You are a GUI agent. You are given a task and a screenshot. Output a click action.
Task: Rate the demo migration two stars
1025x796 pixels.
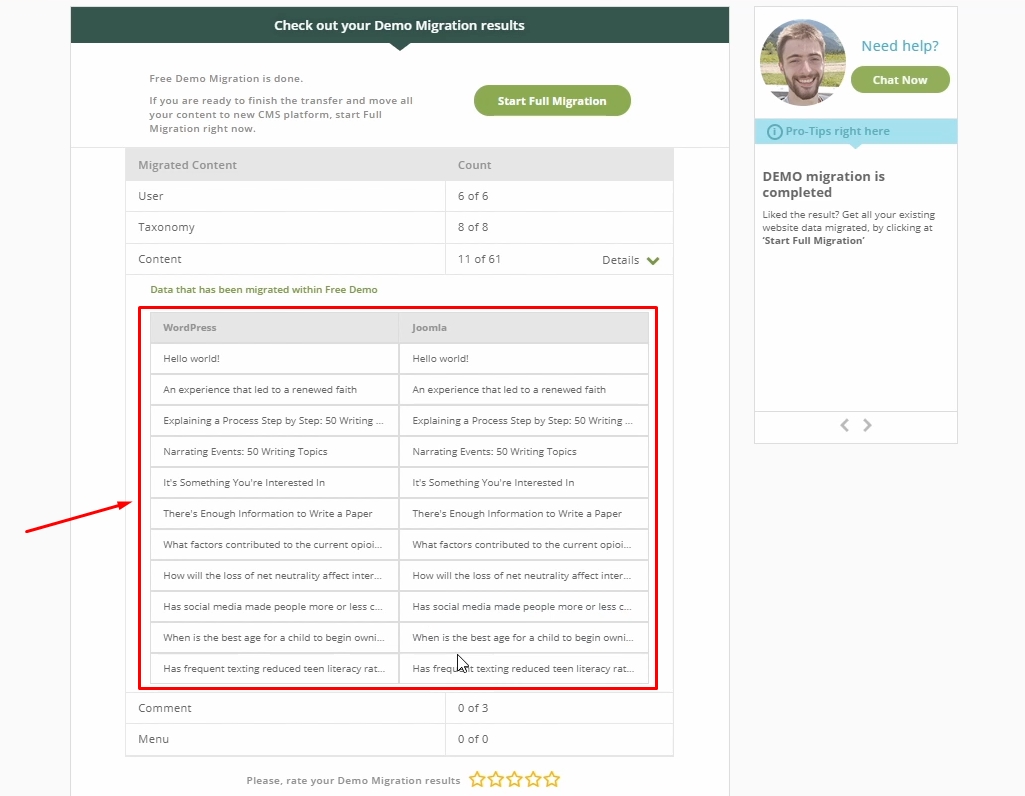coord(496,779)
